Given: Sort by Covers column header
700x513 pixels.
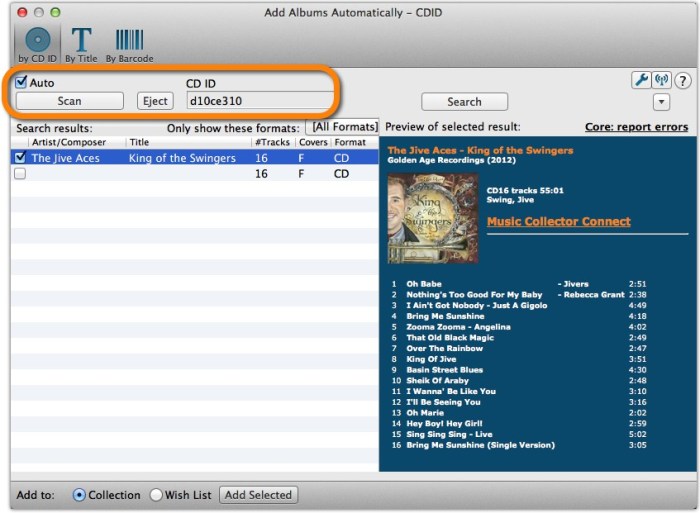Looking at the screenshot, I should point(313,142).
